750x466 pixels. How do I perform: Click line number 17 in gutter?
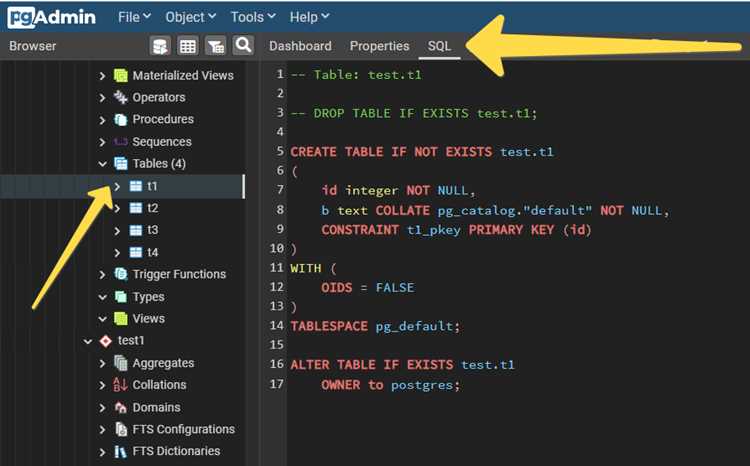click(x=276, y=384)
